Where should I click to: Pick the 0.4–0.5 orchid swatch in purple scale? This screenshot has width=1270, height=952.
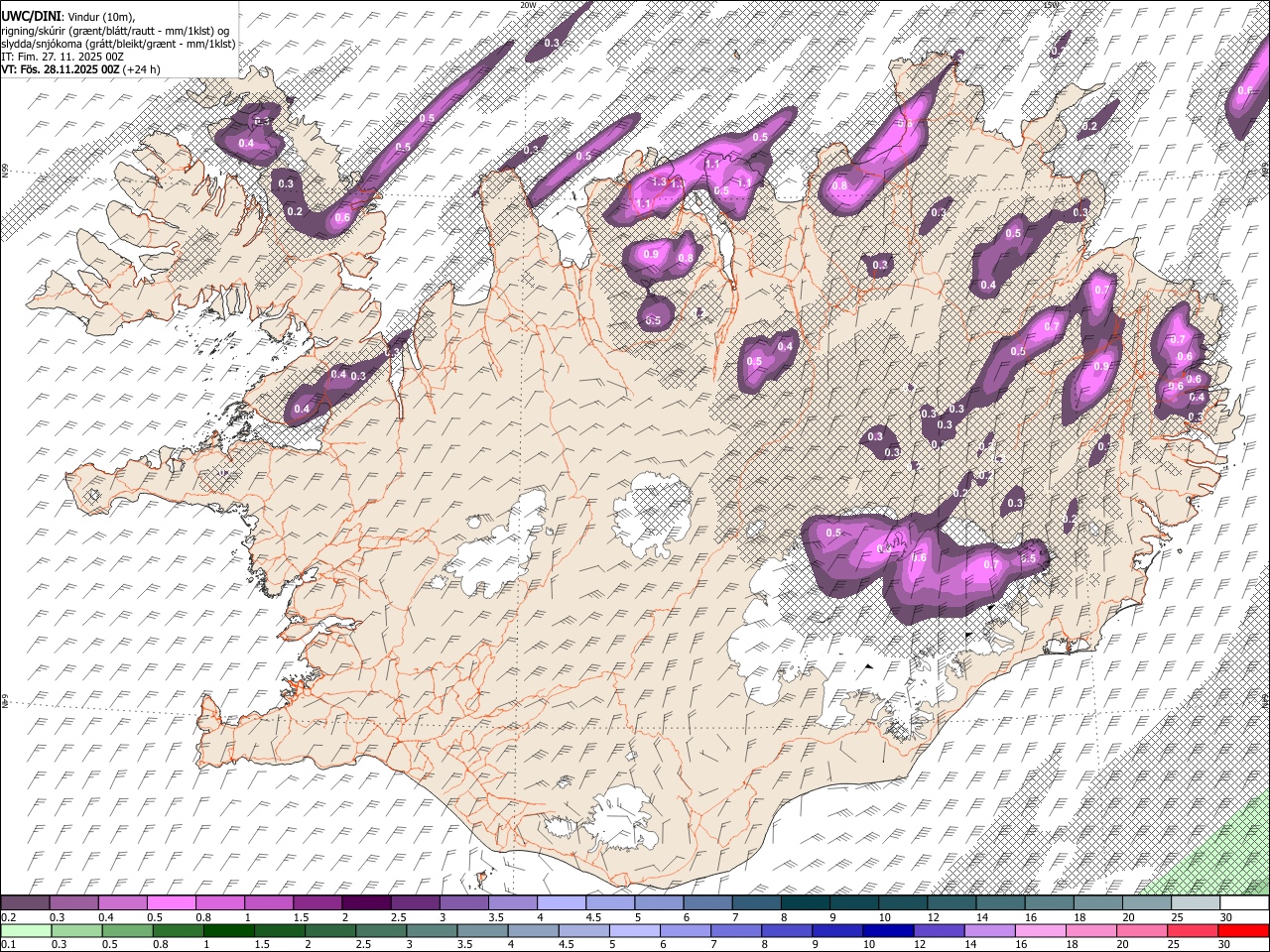tap(122, 903)
